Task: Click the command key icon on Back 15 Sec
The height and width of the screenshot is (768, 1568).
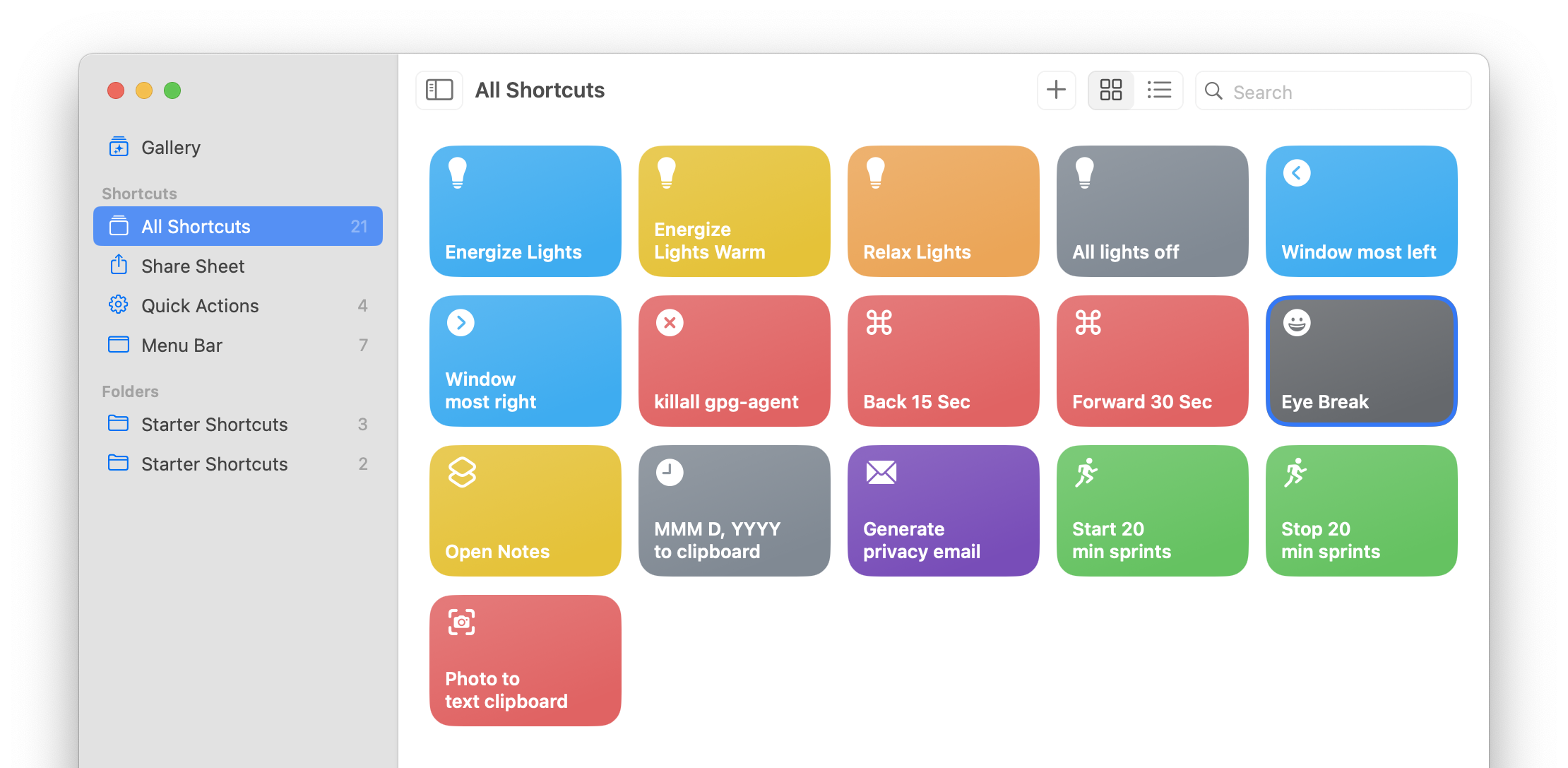Action: [879, 323]
